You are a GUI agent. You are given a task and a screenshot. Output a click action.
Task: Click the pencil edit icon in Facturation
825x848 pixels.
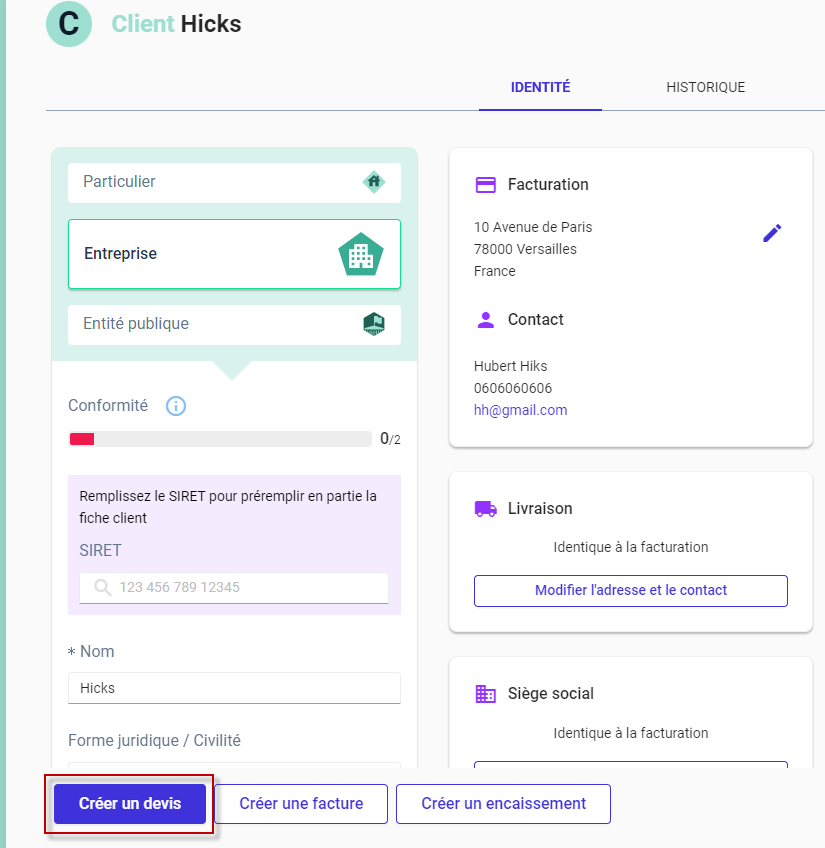click(772, 233)
